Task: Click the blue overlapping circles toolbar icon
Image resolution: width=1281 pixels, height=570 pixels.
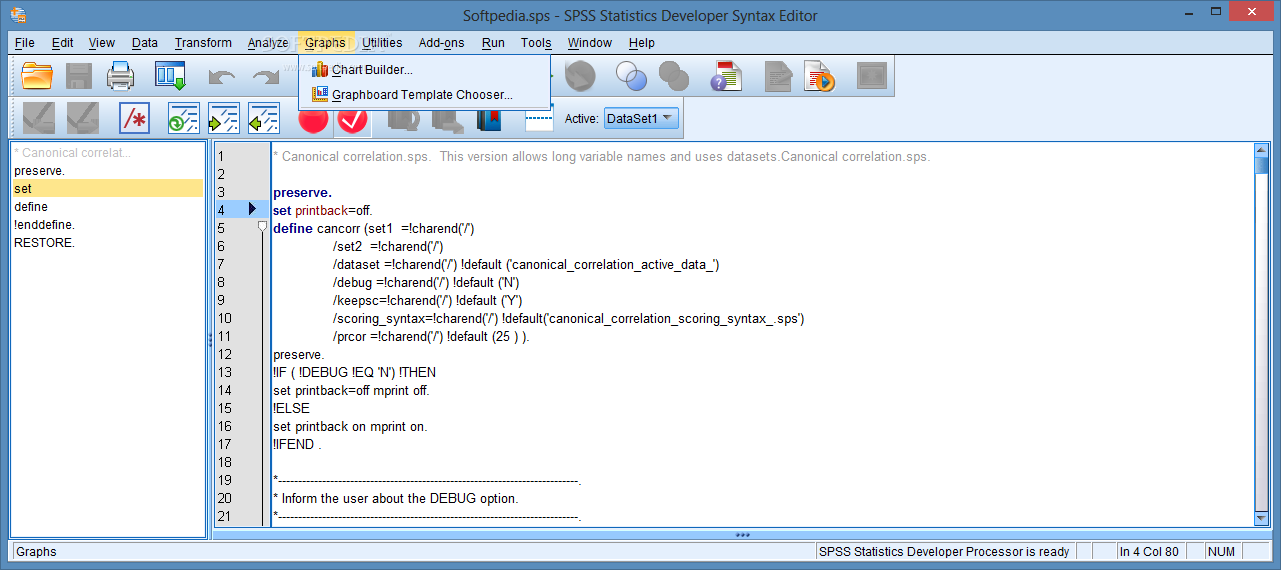Action: click(631, 76)
